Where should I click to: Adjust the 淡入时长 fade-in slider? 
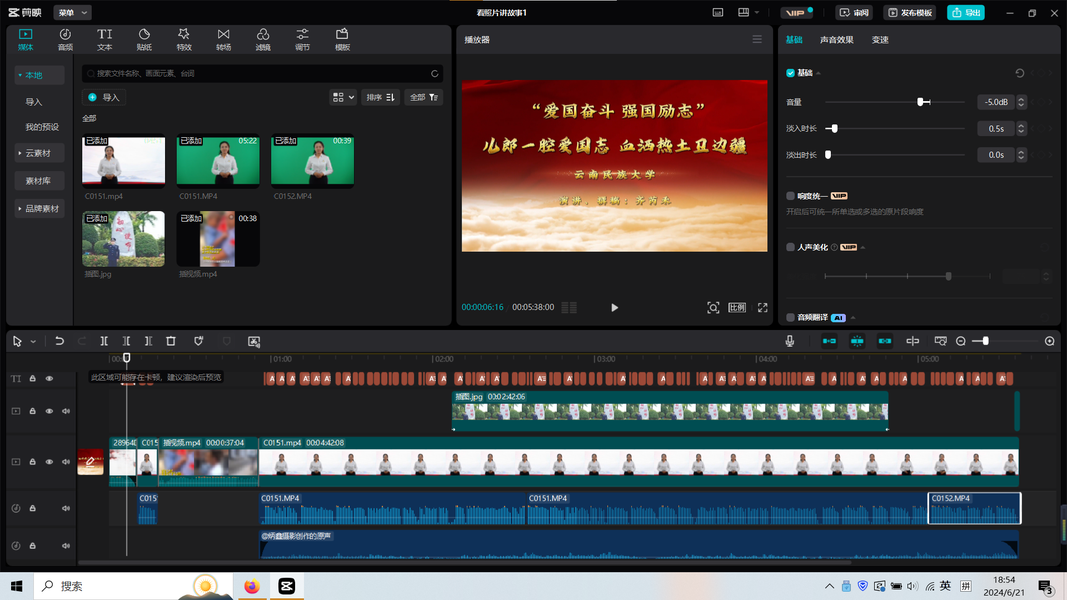(x=895, y=128)
